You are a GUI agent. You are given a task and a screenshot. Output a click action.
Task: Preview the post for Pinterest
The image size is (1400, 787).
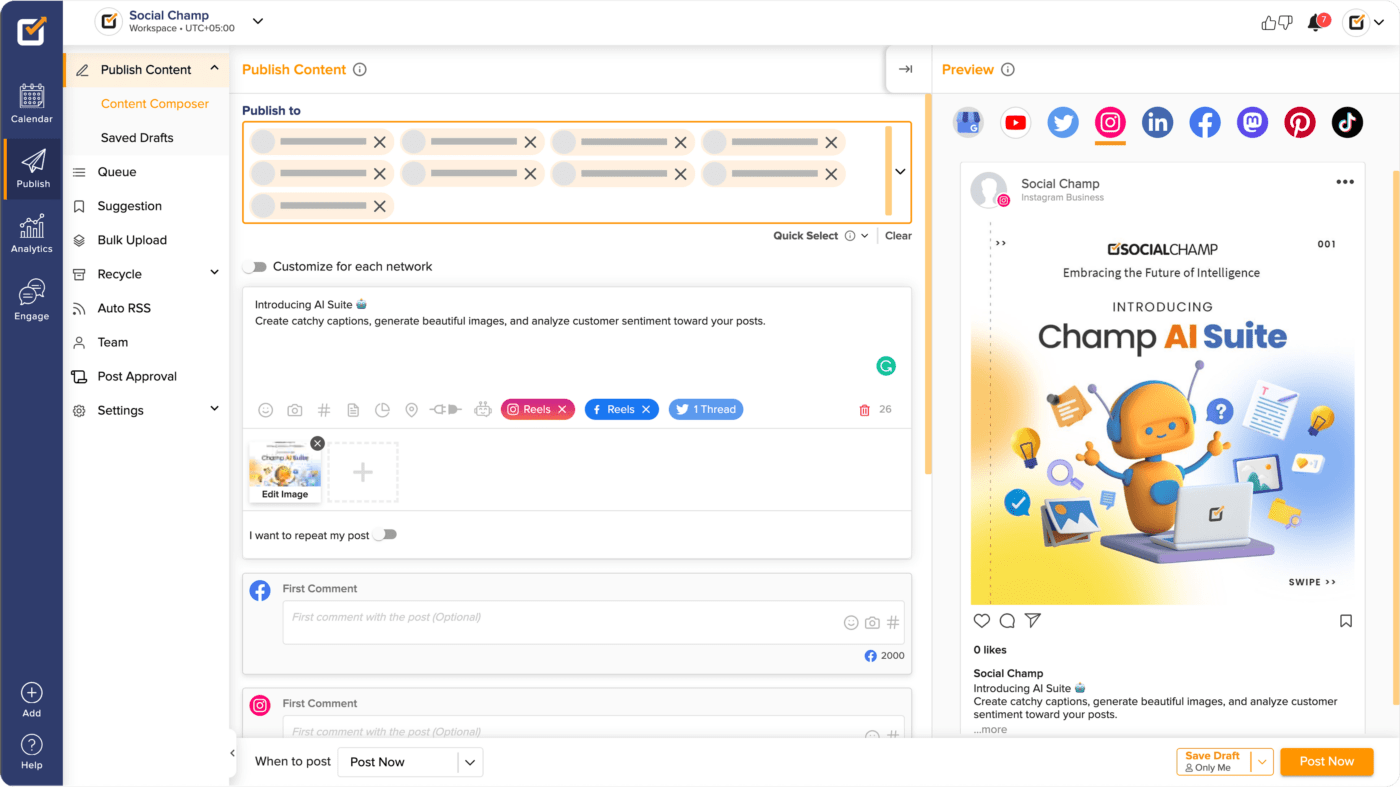[x=1300, y=123]
